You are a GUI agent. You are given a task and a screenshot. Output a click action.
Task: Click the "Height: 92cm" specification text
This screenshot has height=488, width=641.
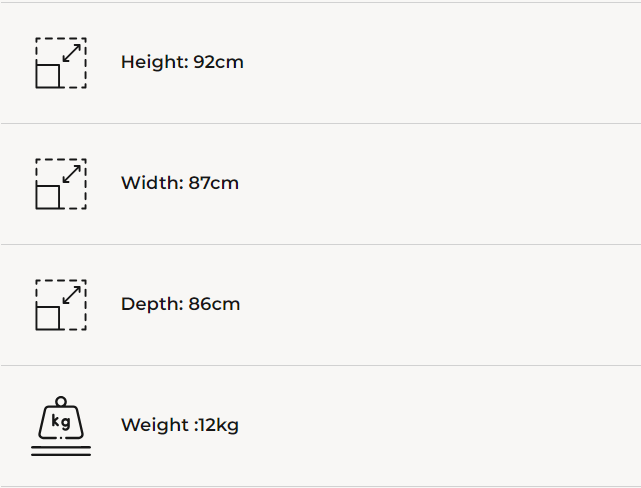tap(182, 62)
